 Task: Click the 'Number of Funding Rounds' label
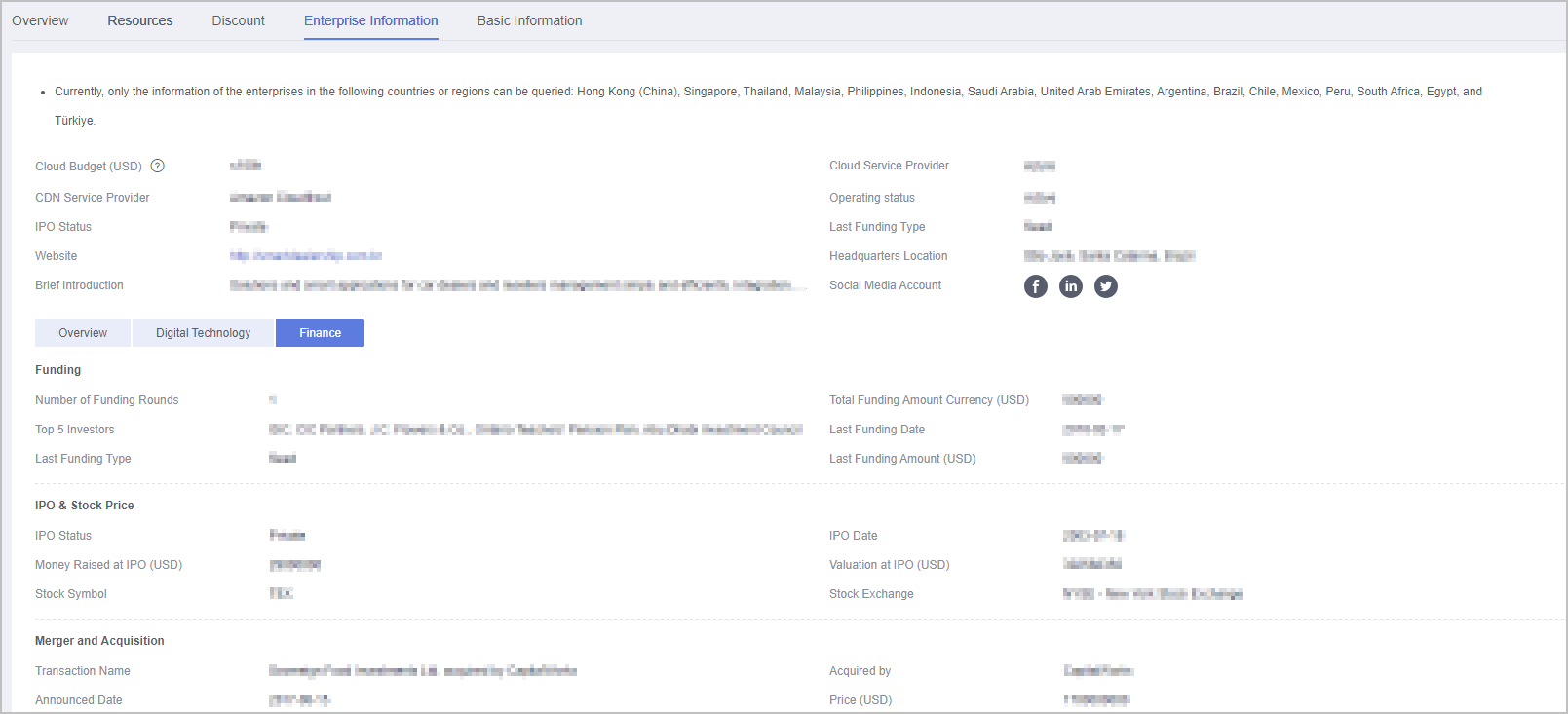(107, 400)
